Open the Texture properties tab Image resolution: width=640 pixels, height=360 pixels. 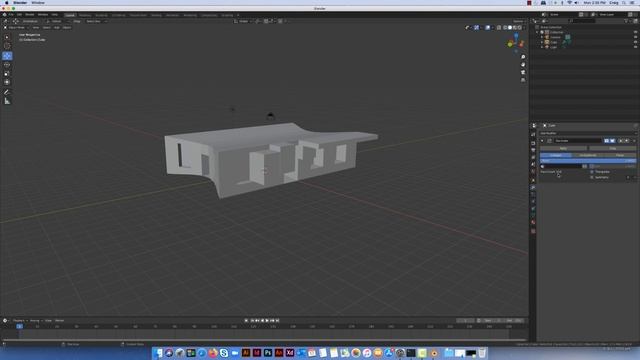(x=533, y=231)
